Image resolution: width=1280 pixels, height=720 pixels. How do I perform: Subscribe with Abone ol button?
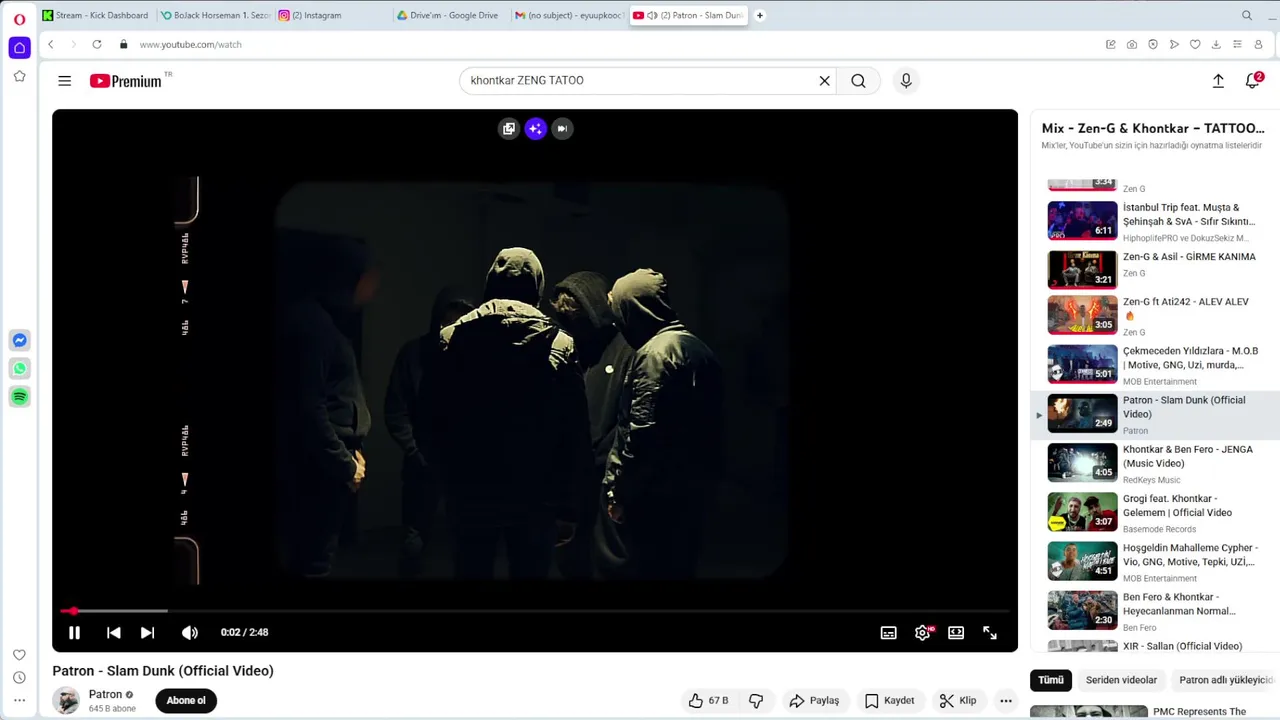tap(186, 701)
